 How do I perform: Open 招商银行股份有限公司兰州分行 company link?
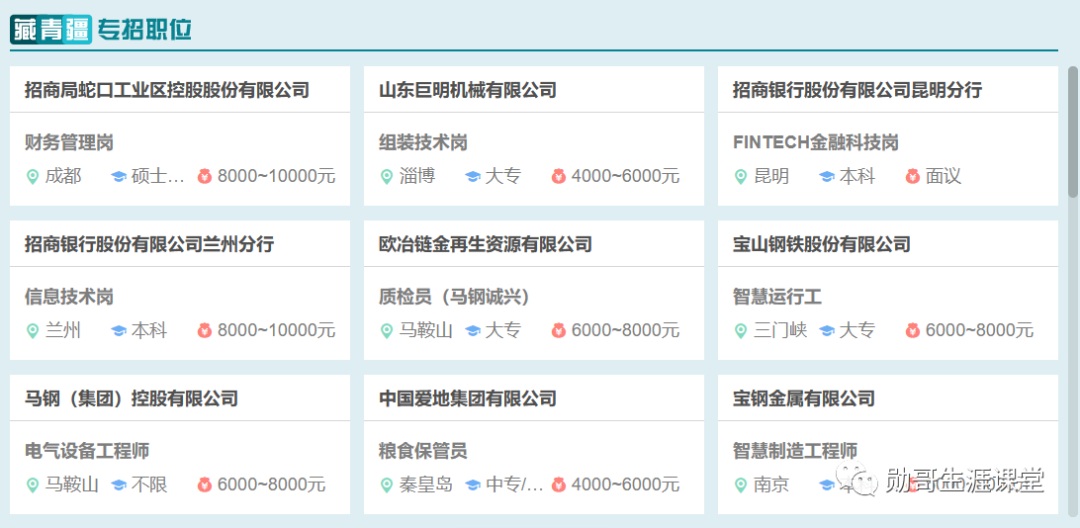pos(149,244)
